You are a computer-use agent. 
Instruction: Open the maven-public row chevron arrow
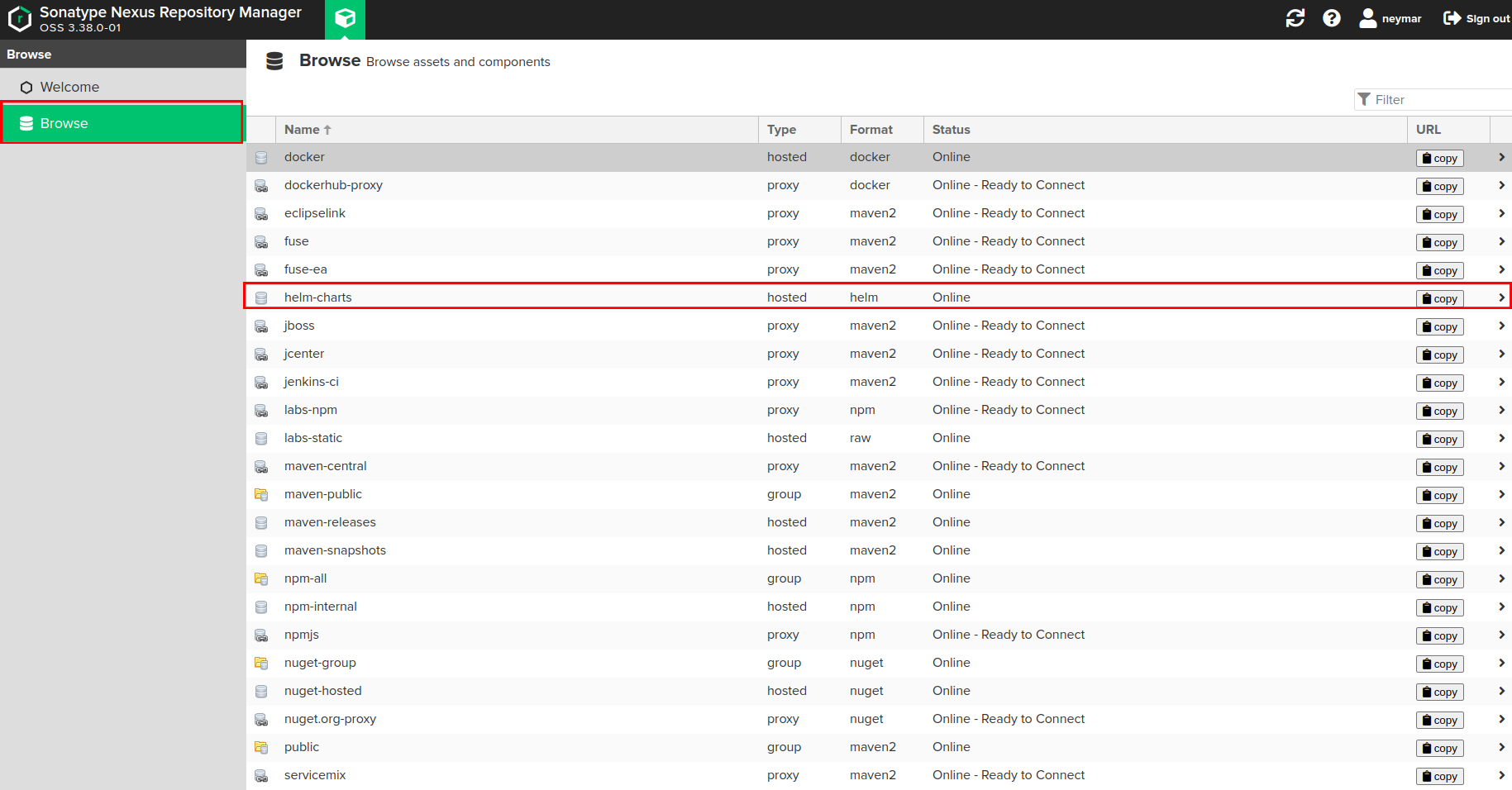(1500, 494)
